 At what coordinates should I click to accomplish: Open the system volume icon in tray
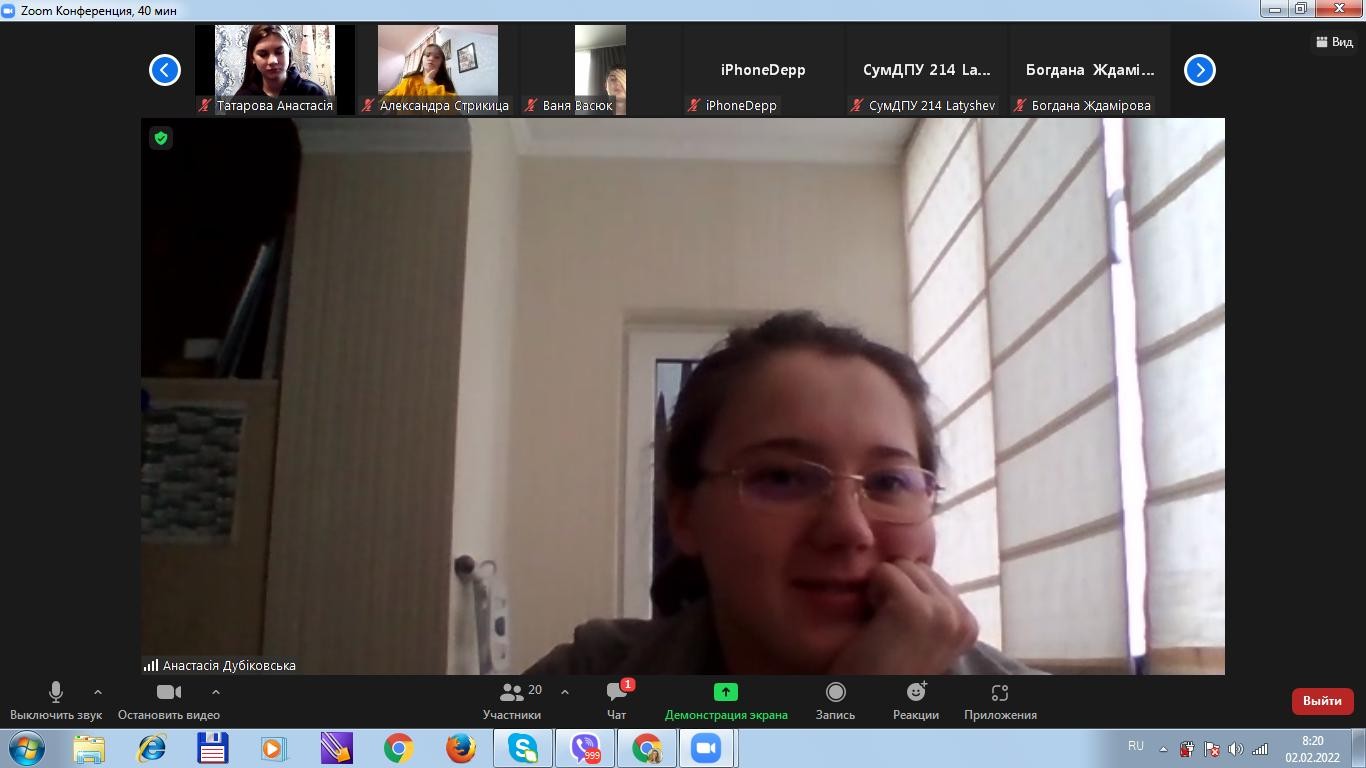(x=1235, y=749)
